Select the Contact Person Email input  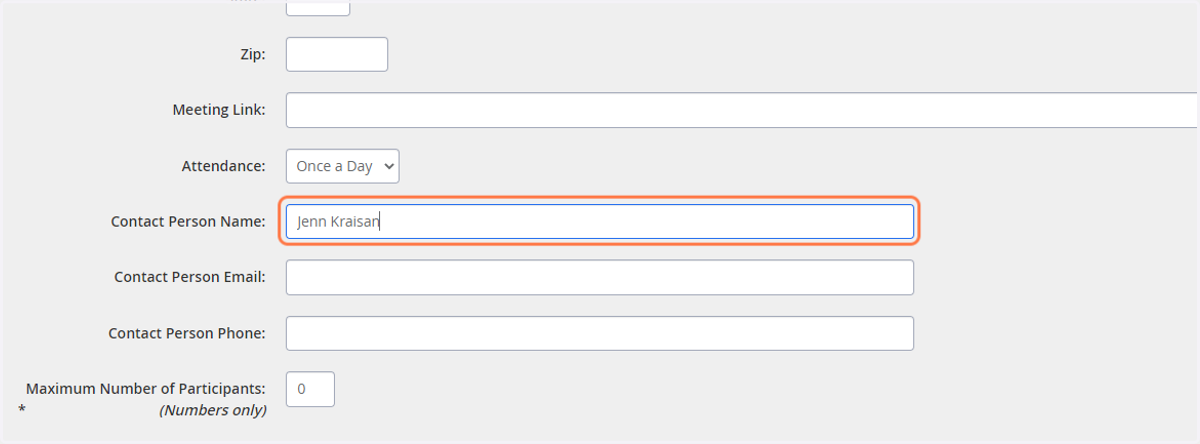coord(600,278)
